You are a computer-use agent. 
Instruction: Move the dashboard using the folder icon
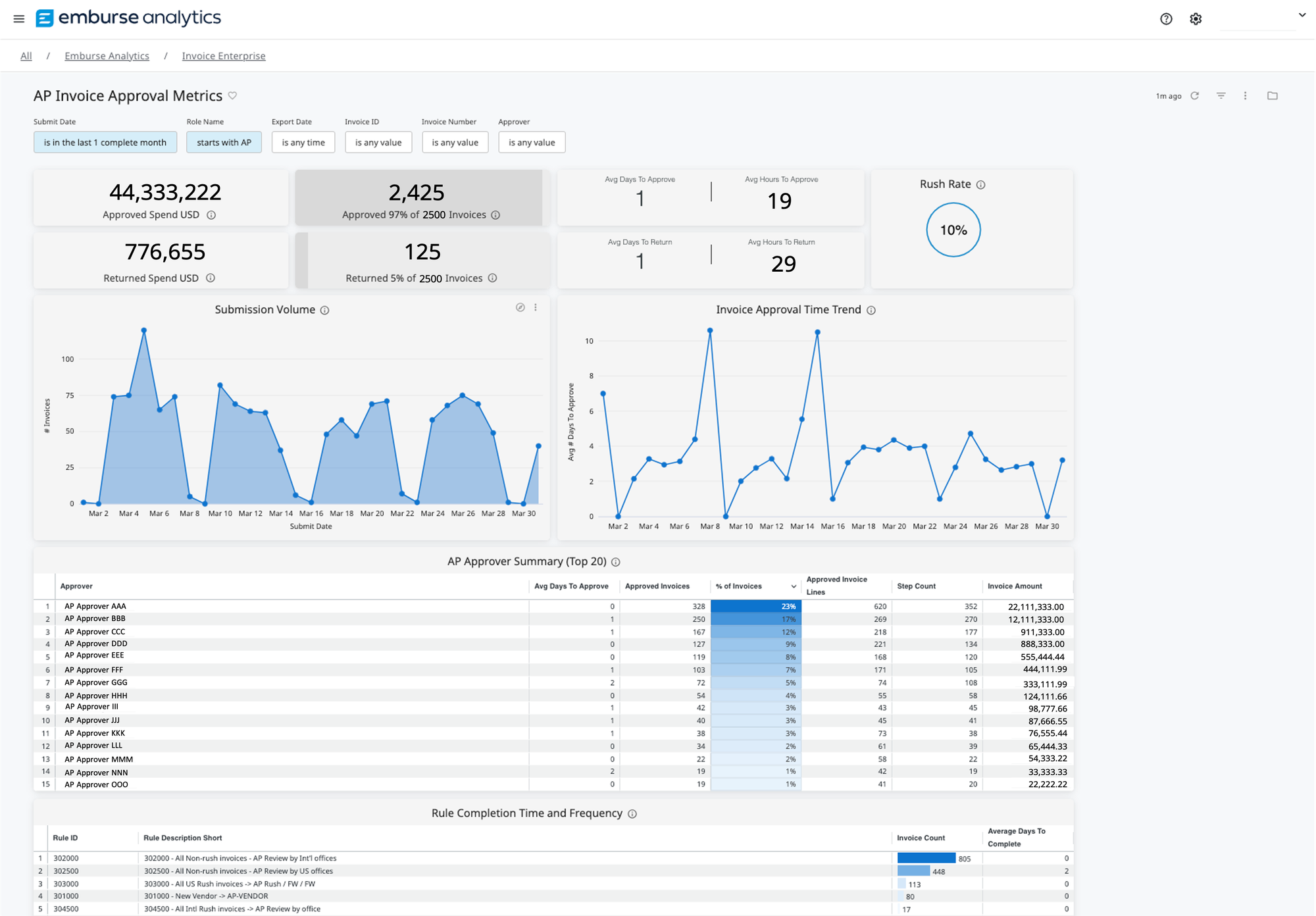(x=1273, y=95)
